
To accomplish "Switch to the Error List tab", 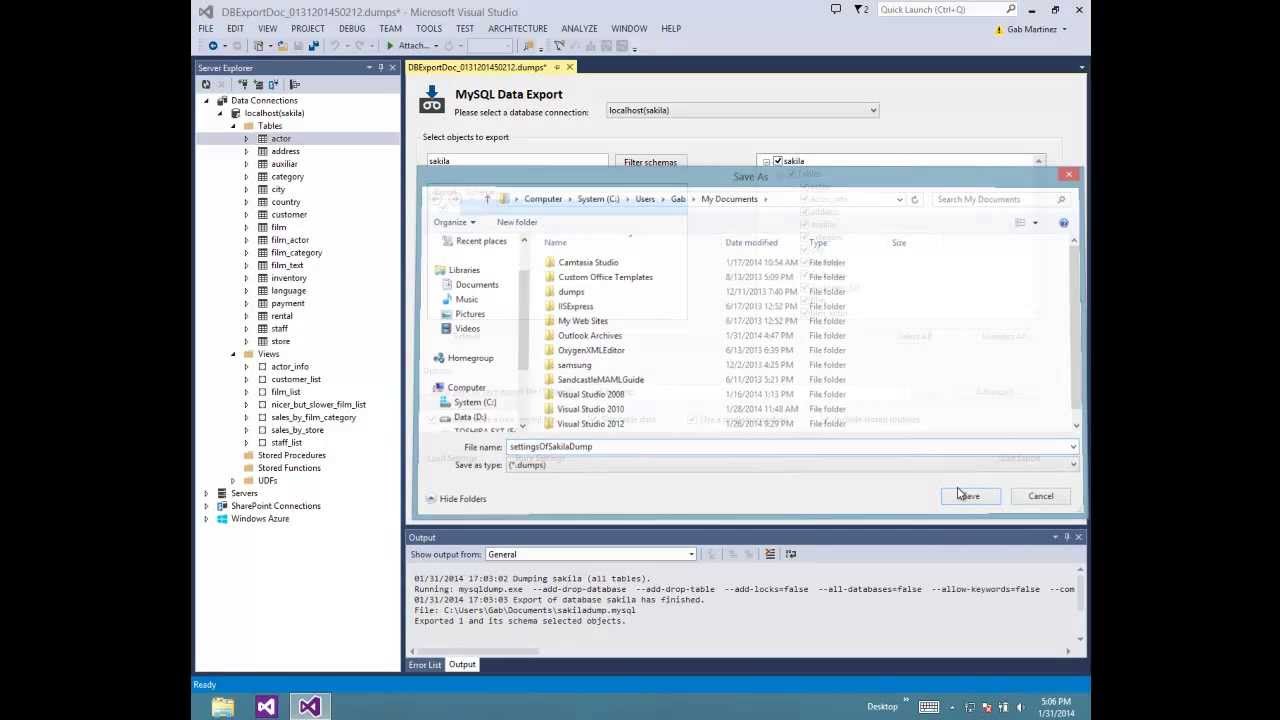I will [x=424, y=665].
